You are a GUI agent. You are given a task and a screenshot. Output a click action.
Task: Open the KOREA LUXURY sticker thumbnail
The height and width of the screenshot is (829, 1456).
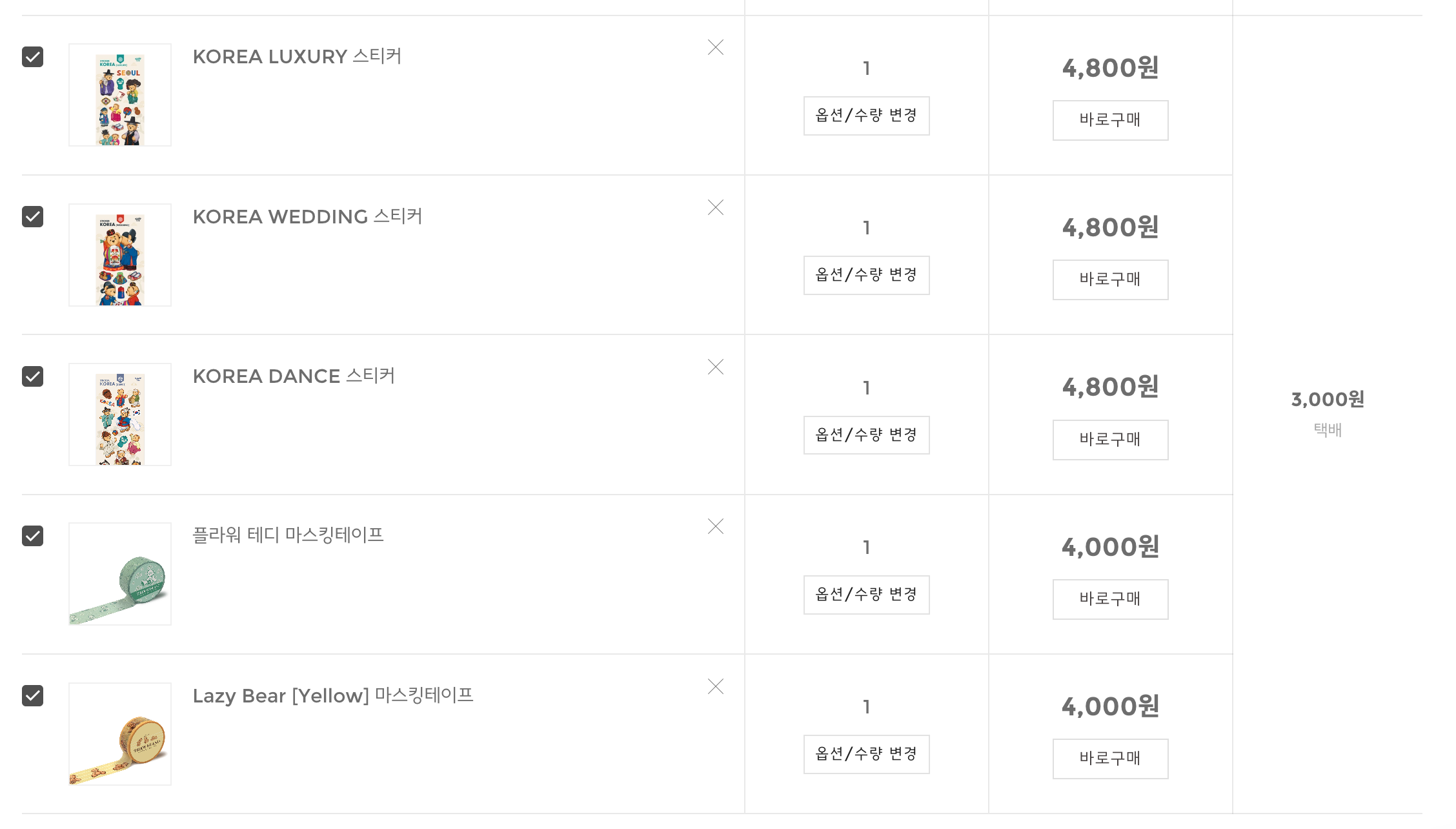pyautogui.click(x=120, y=95)
